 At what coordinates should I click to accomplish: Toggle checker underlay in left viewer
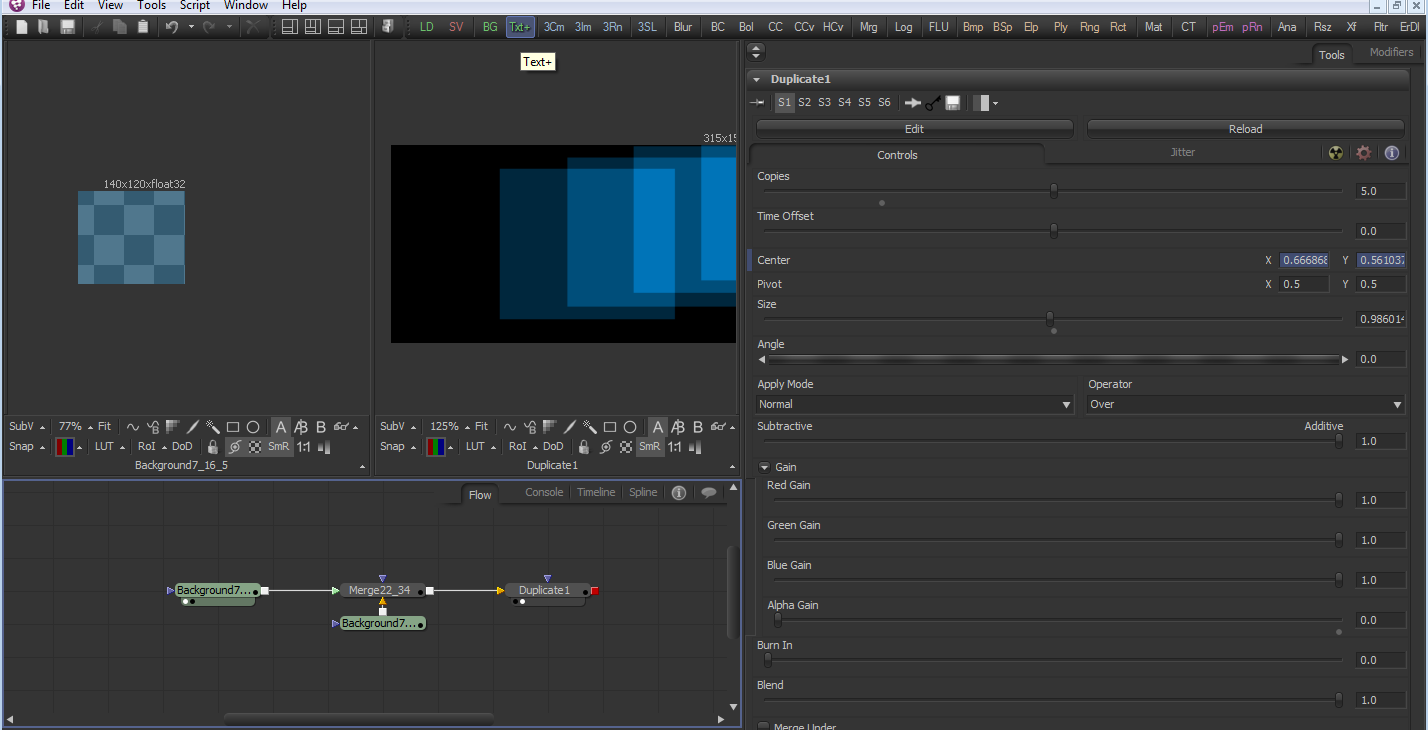tap(254, 447)
